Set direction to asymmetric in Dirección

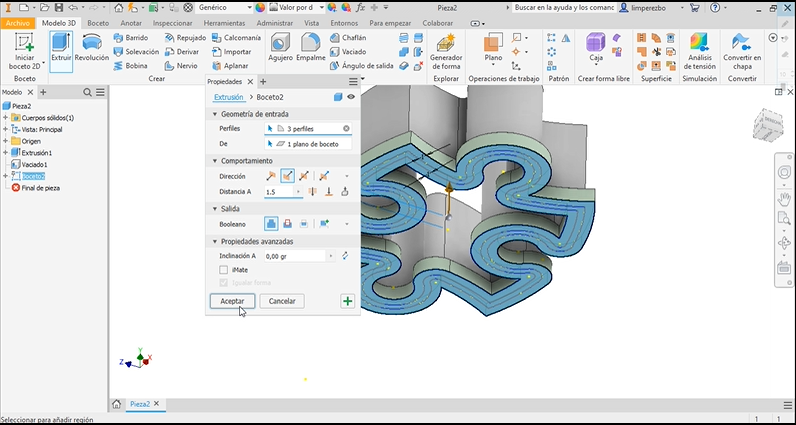coord(324,176)
